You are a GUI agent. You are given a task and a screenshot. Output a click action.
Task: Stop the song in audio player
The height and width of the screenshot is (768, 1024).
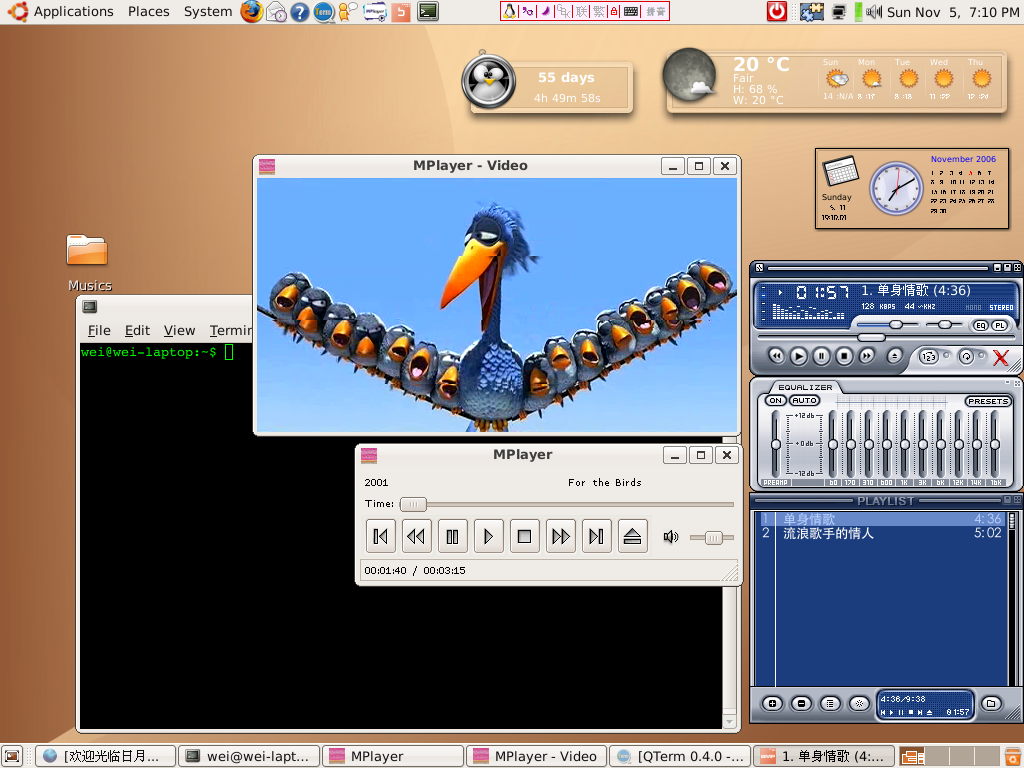844,356
